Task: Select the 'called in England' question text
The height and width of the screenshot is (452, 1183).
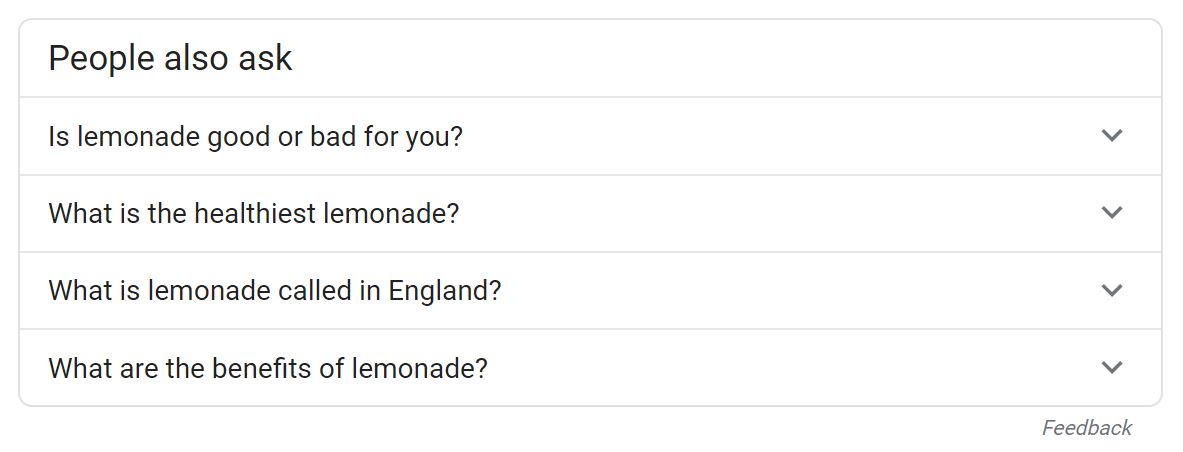Action: (275, 291)
